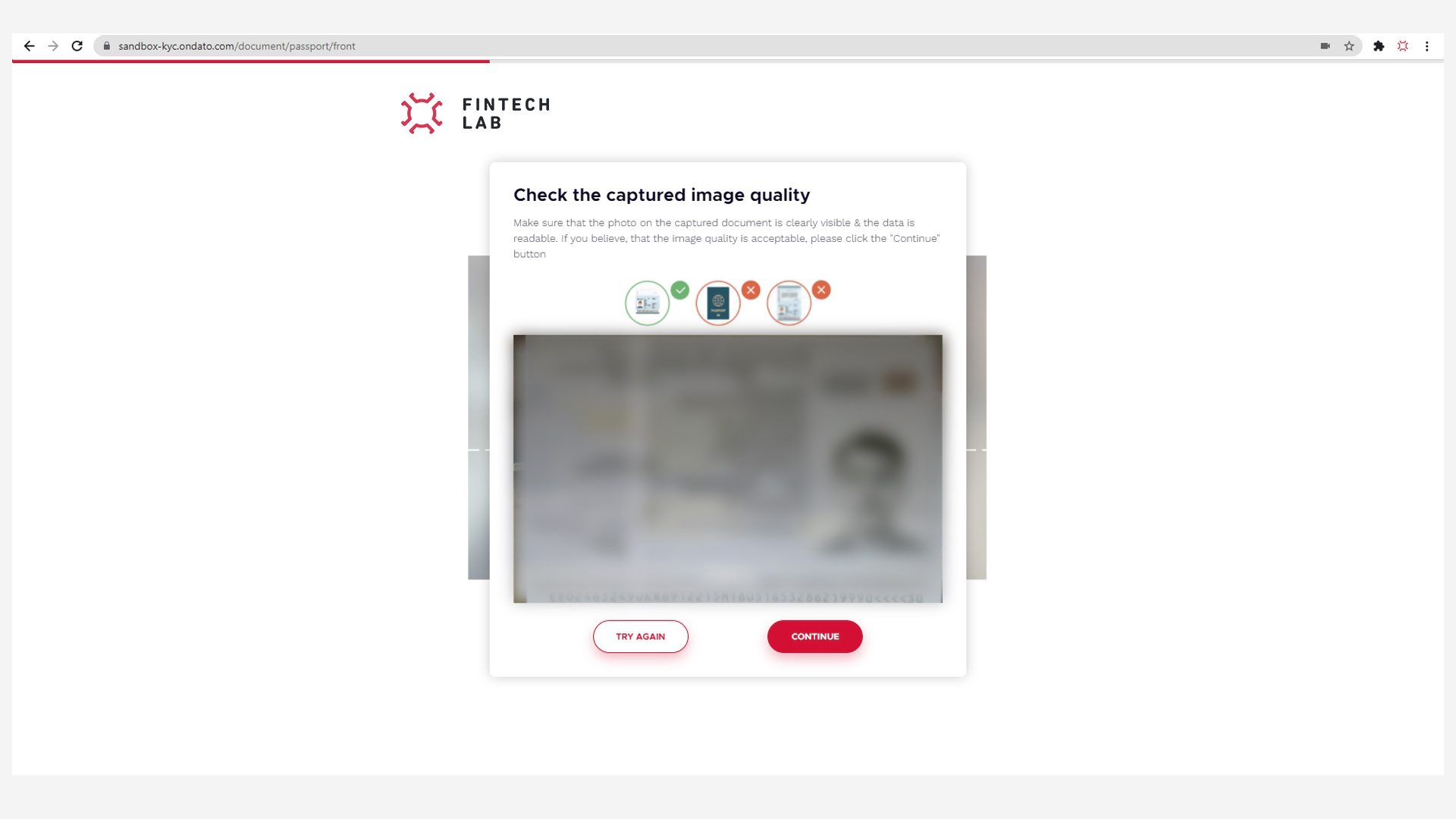Click the Fintech Lab logo
The height and width of the screenshot is (819, 1456).
coord(475,114)
